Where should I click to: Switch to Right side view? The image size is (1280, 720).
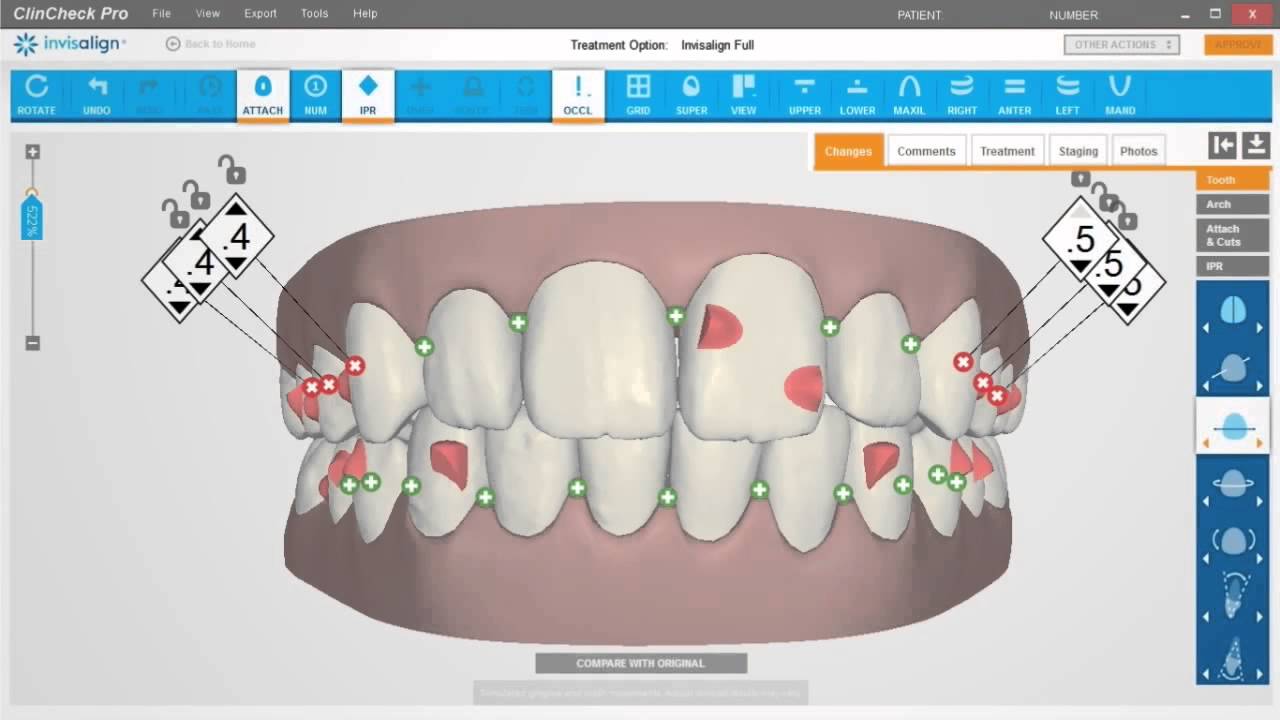[962, 96]
